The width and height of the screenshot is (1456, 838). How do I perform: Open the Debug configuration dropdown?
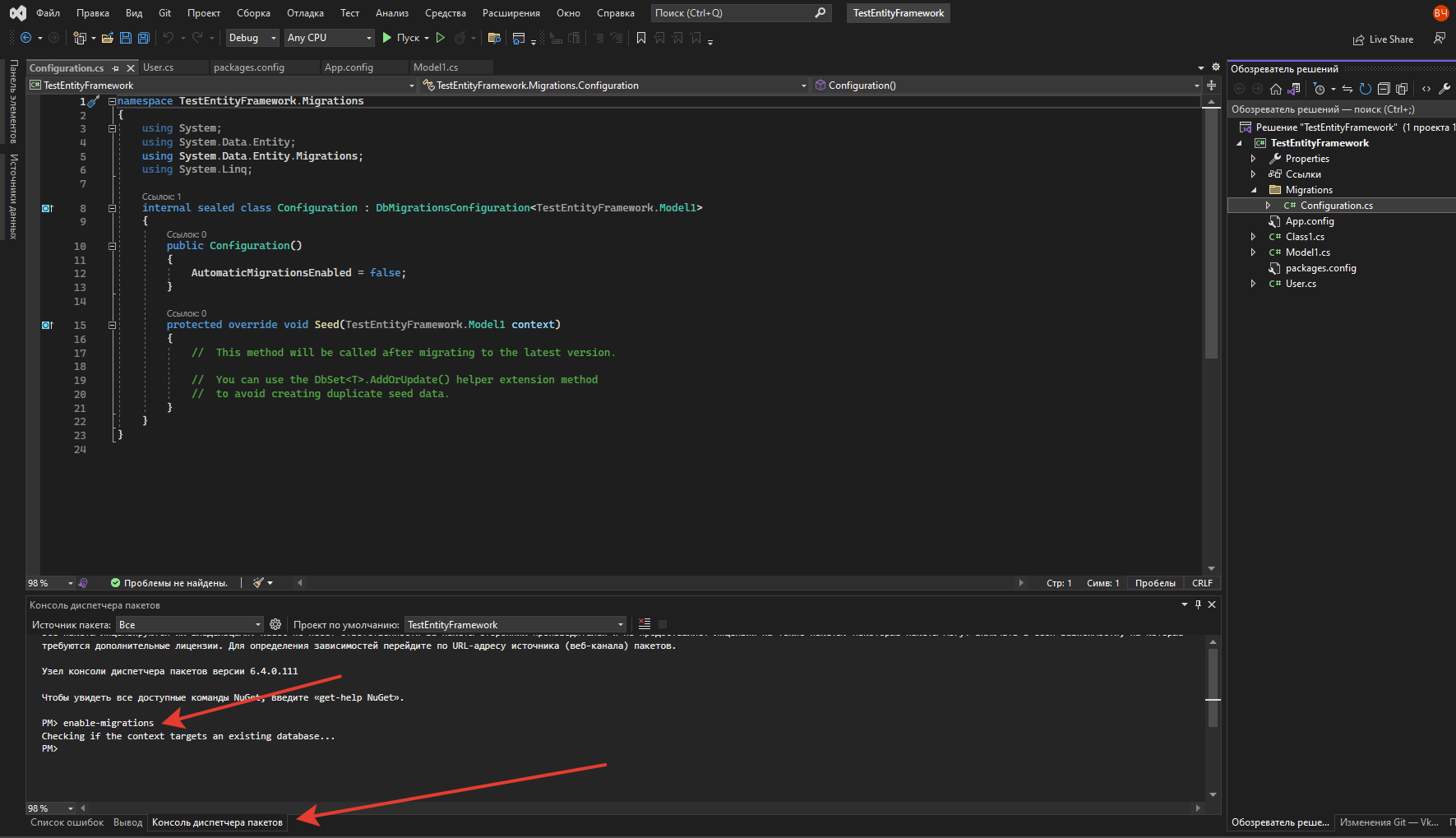252,38
